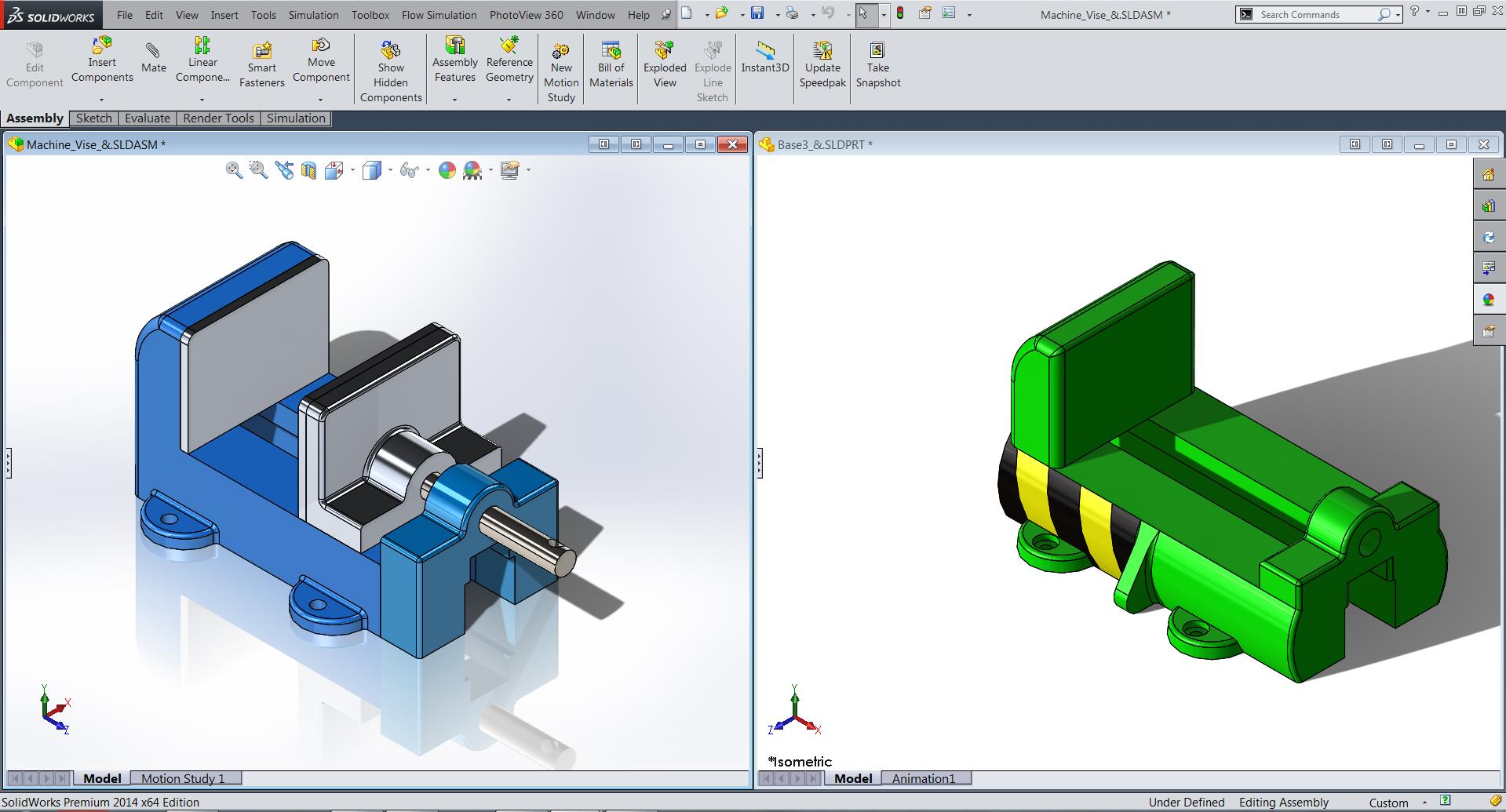
Task: Toggle Show Hidden Components
Action: point(391,71)
